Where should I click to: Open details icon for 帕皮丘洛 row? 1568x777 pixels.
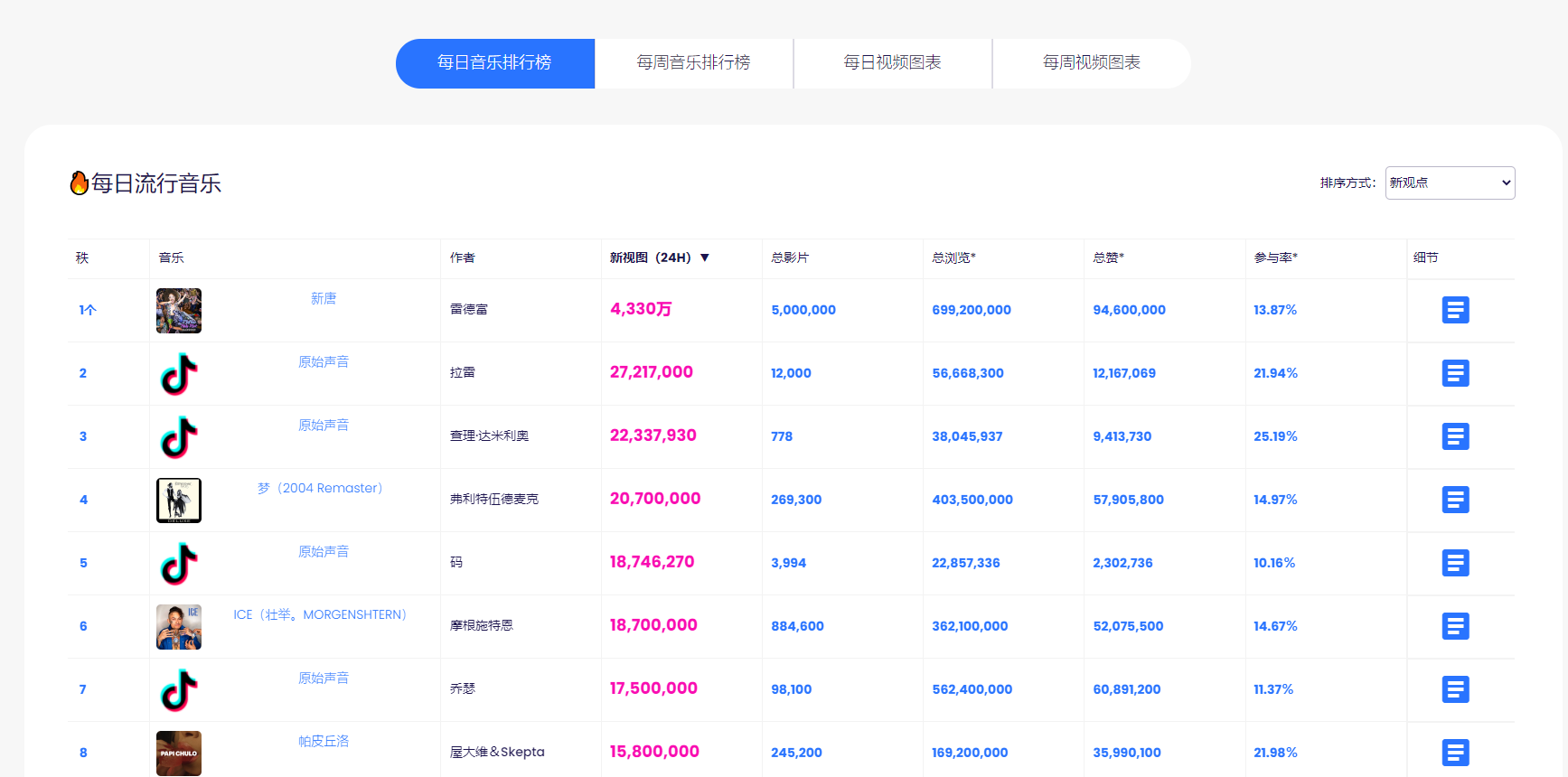1455,753
